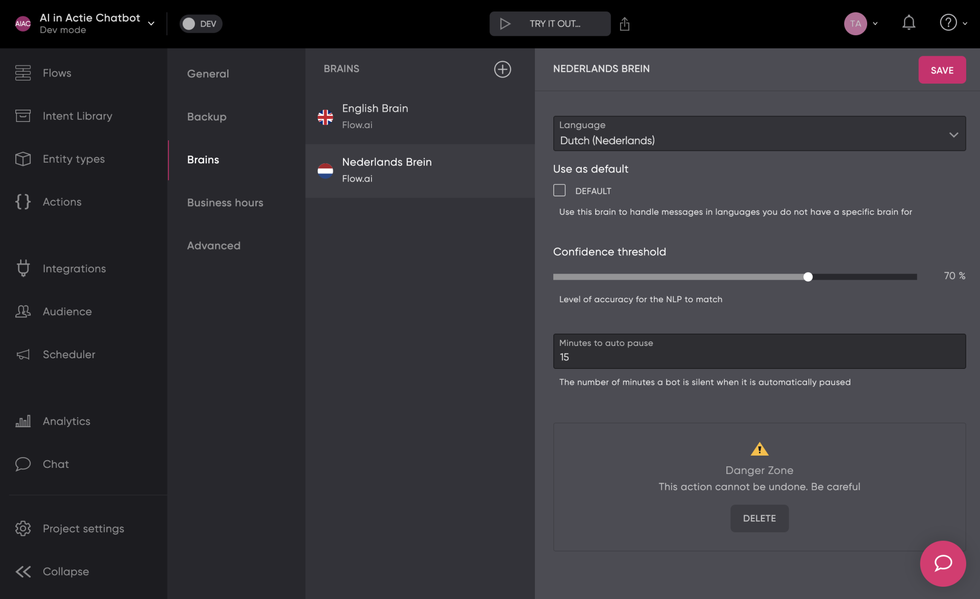
Task: Click the add brain plus icon
Action: [x=502, y=69]
